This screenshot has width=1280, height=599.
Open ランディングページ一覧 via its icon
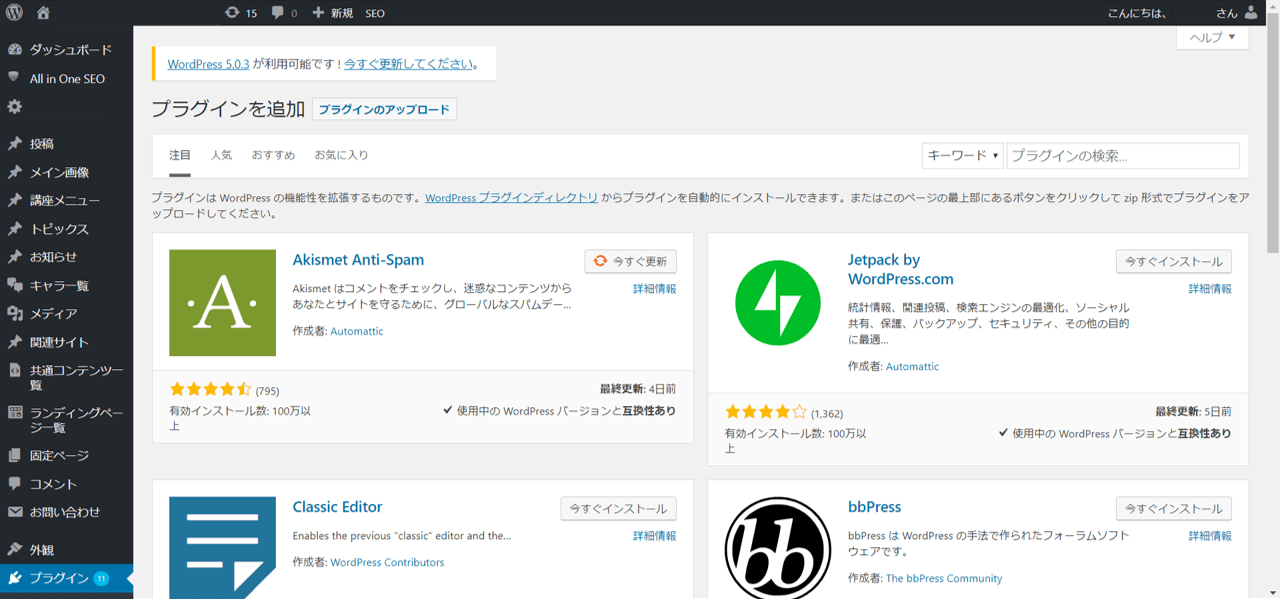click(x=14, y=412)
